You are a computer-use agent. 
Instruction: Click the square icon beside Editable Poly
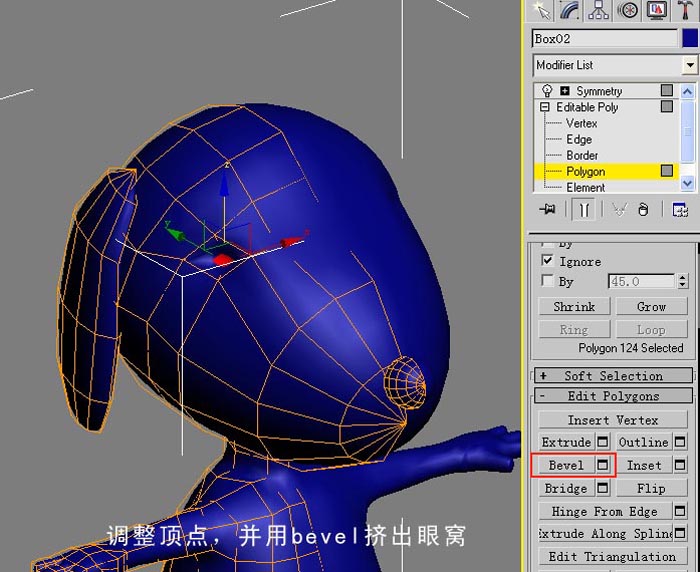click(x=667, y=107)
